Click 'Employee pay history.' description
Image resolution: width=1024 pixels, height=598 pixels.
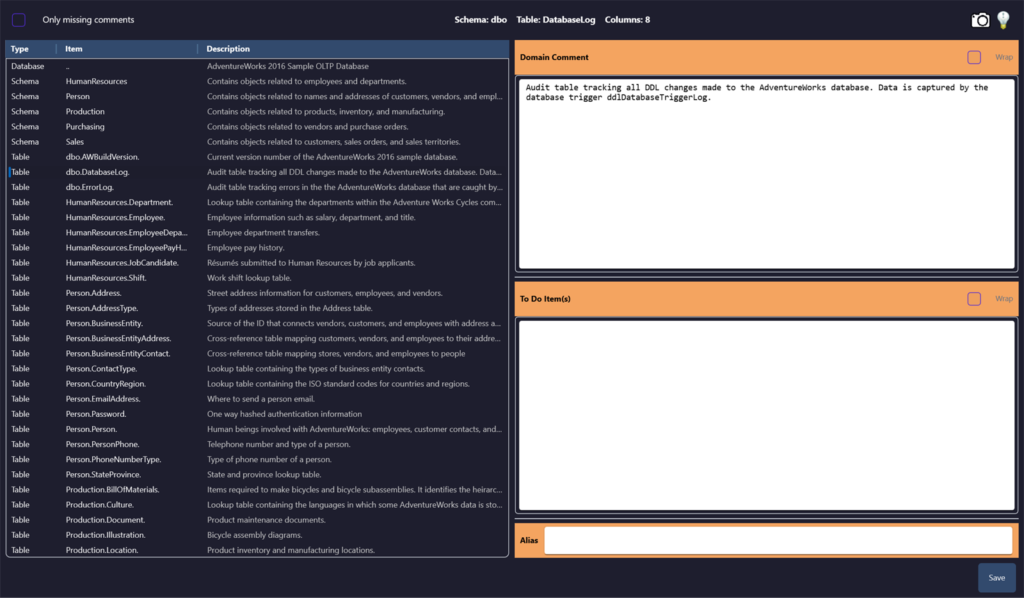pos(246,248)
